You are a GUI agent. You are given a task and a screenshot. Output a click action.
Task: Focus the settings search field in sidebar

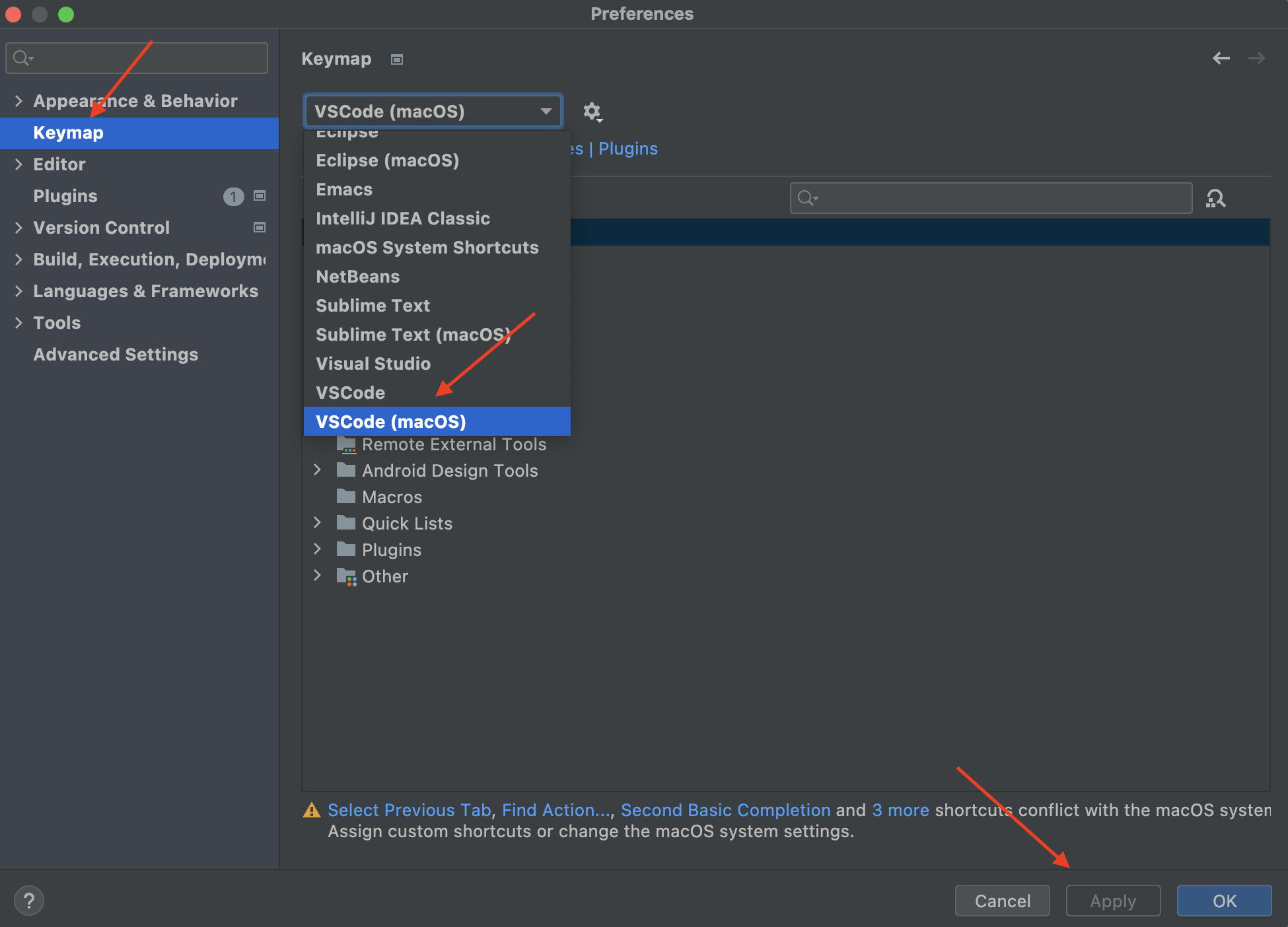coord(137,58)
